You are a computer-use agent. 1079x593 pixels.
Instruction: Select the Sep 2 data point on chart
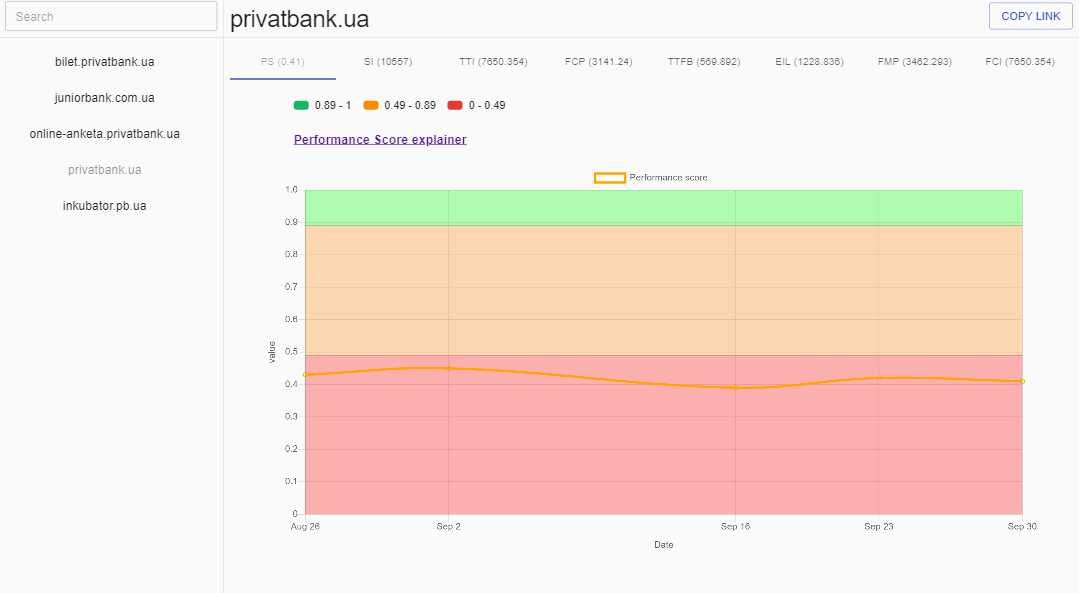[x=449, y=368]
